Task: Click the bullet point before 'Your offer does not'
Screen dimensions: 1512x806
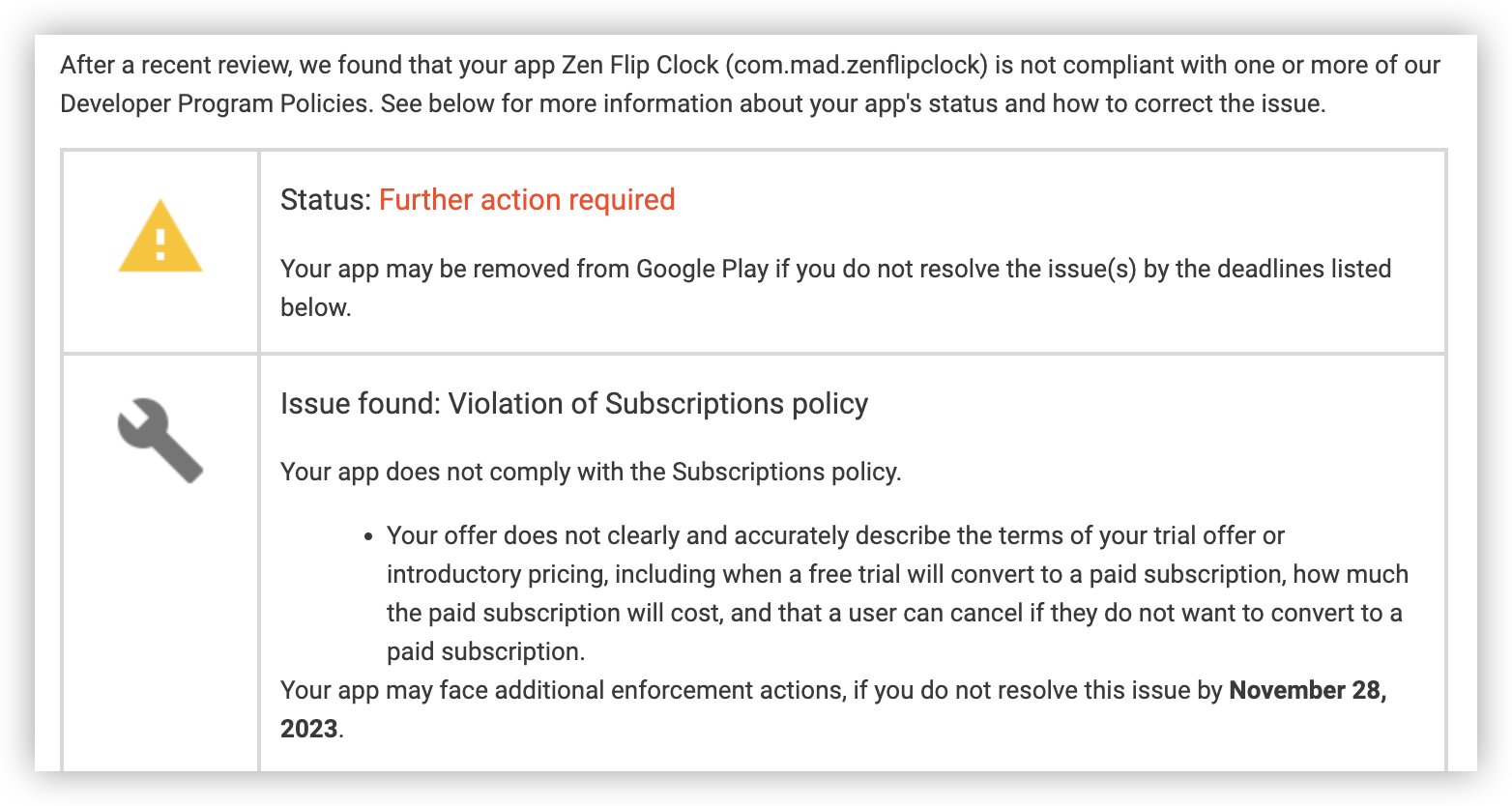Action: click(x=367, y=537)
